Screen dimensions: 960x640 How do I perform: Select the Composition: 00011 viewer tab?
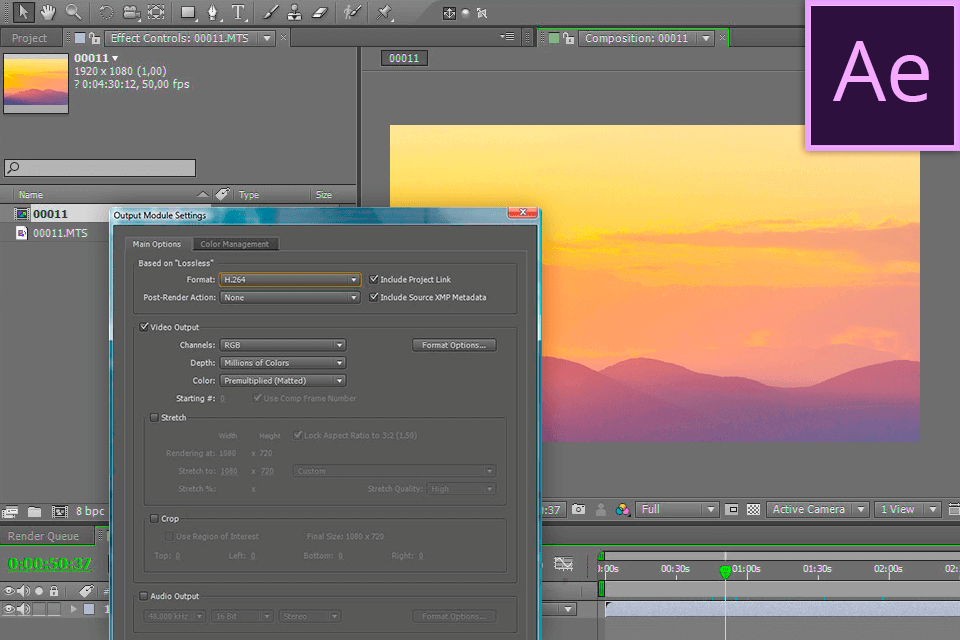tap(636, 38)
